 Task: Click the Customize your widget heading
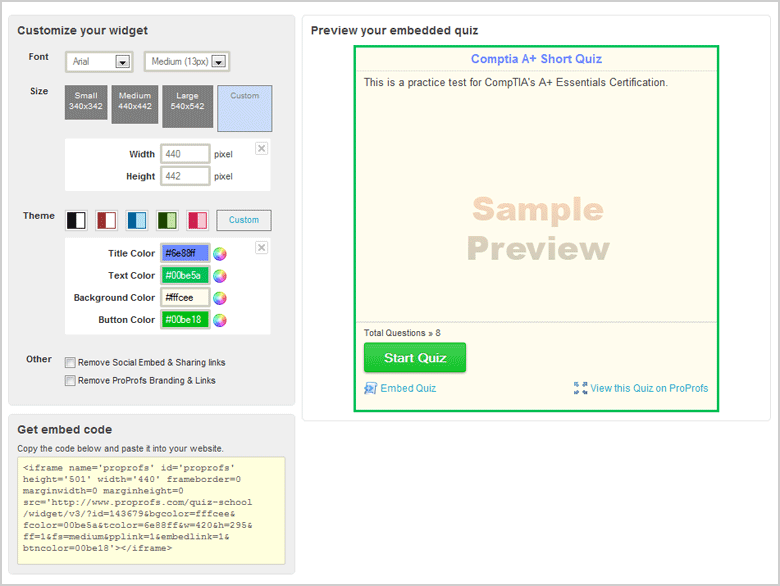pos(83,30)
